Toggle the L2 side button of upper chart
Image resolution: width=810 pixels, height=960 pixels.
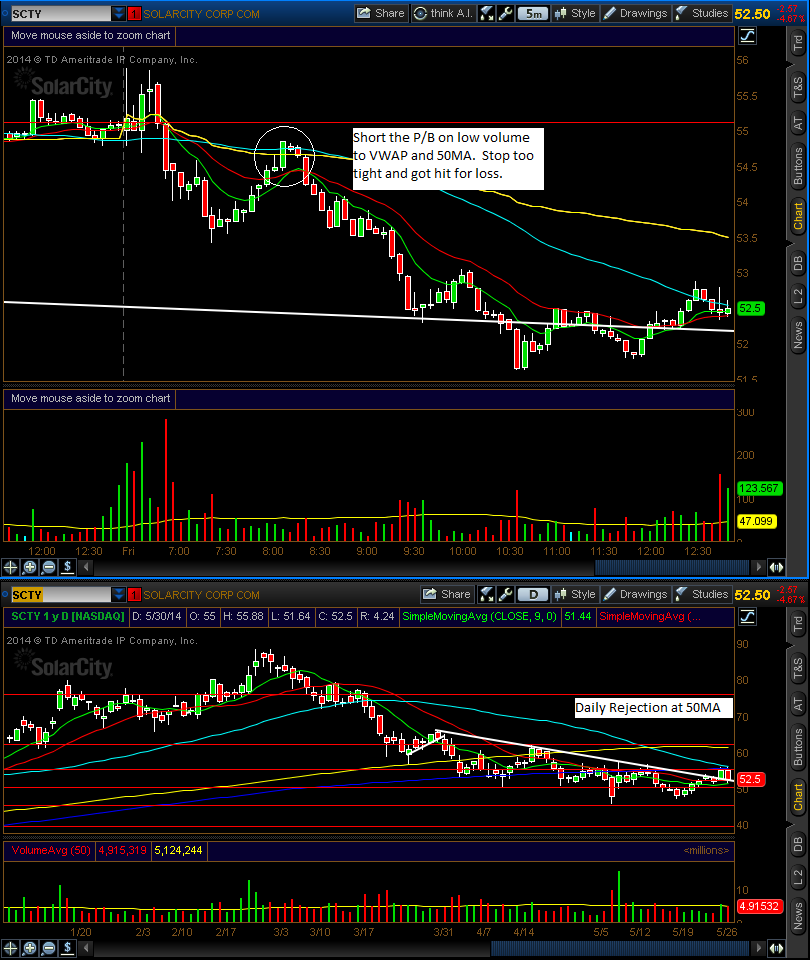point(797,297)
